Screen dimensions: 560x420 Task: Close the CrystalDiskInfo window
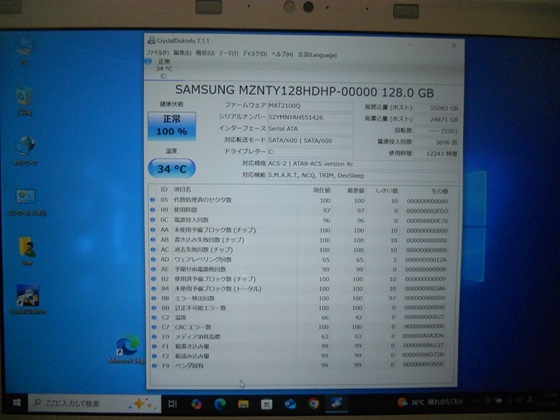pyautogui.click(x=454, y=46)
